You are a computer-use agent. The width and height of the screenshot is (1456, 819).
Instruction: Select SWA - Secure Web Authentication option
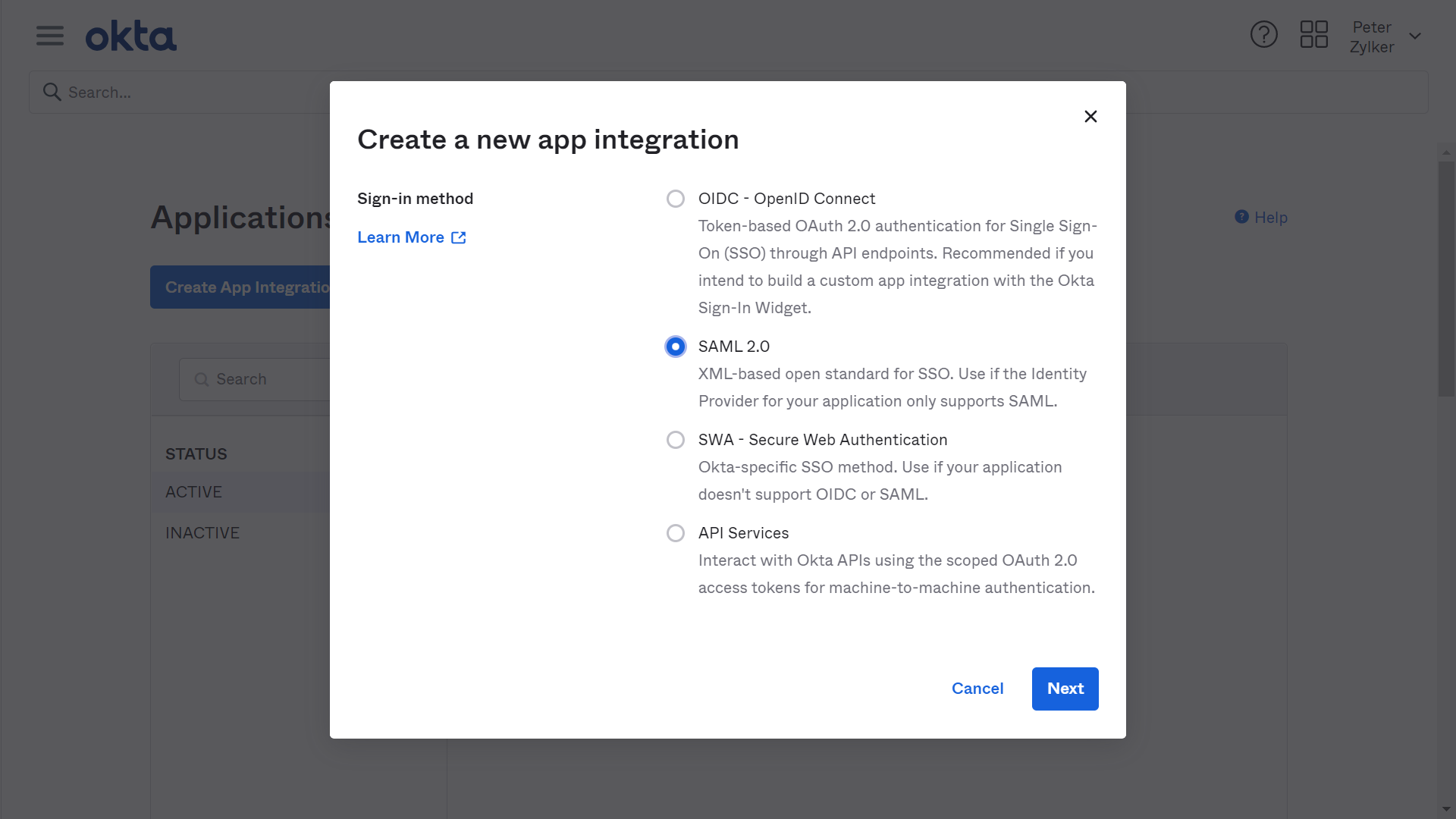pos(675,440)
